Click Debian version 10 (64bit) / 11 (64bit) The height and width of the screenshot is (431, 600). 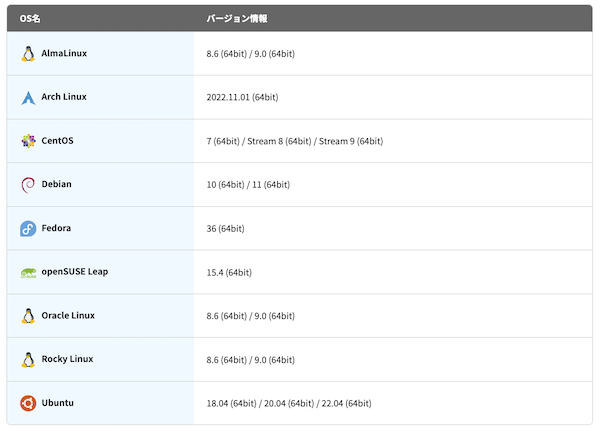(x=248, y=185)
